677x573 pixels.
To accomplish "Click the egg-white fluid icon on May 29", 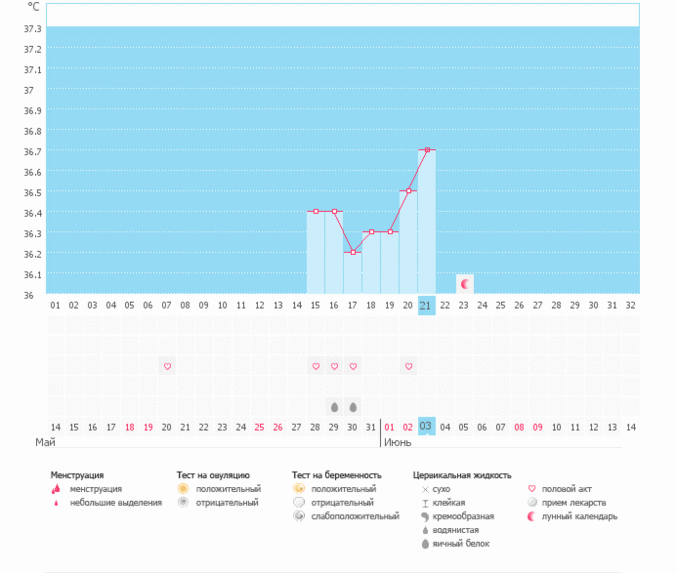I will coord(334,407).
